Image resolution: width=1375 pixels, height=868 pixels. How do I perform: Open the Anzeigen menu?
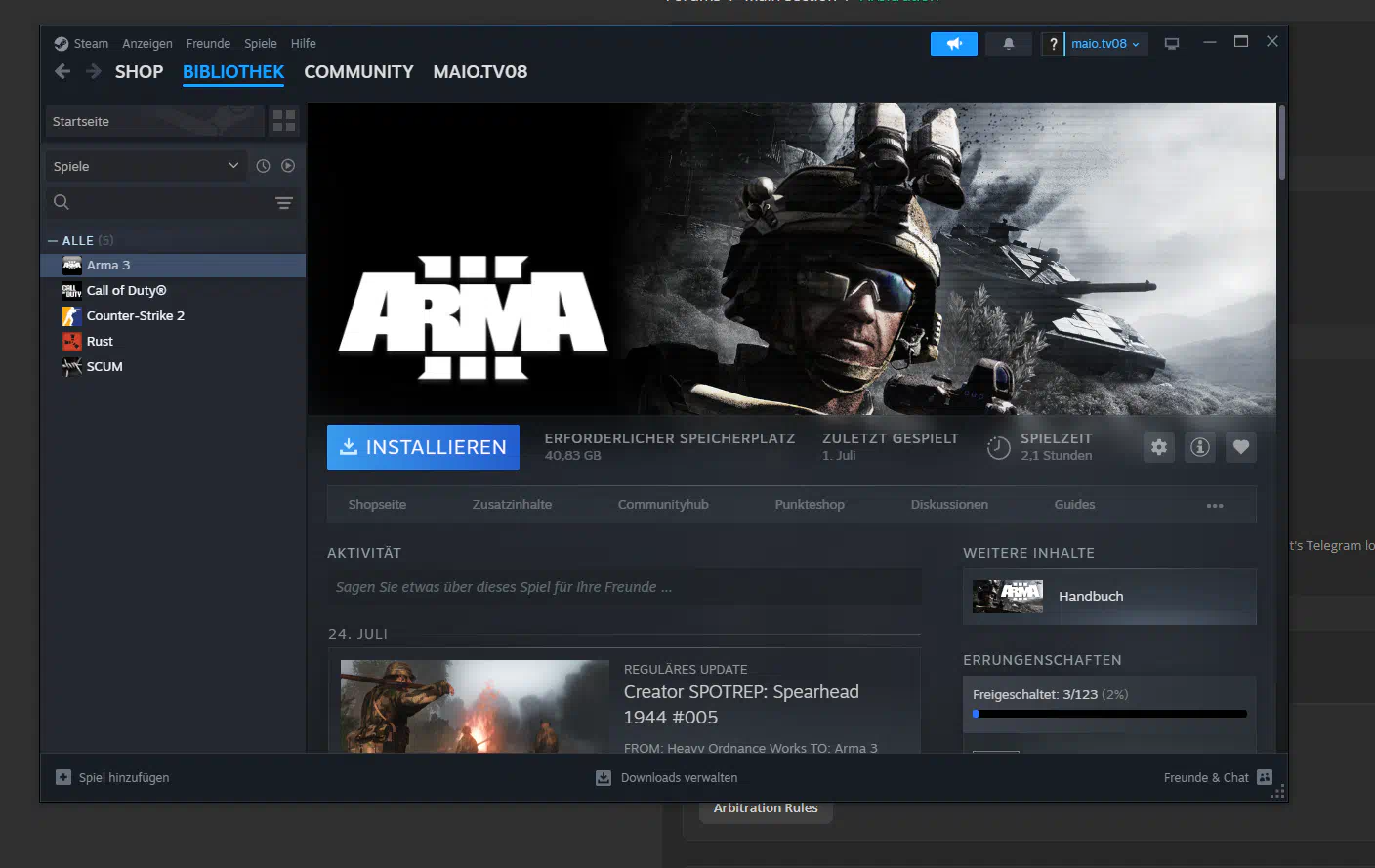pos(147,44)
